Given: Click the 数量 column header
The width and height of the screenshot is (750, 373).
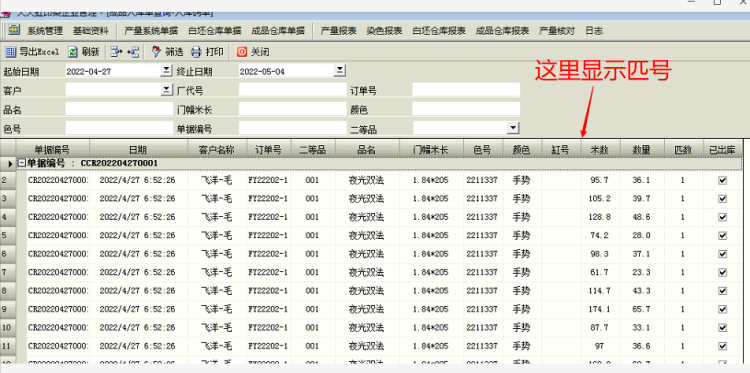Looking at the screenshot, I should (642, 149).
